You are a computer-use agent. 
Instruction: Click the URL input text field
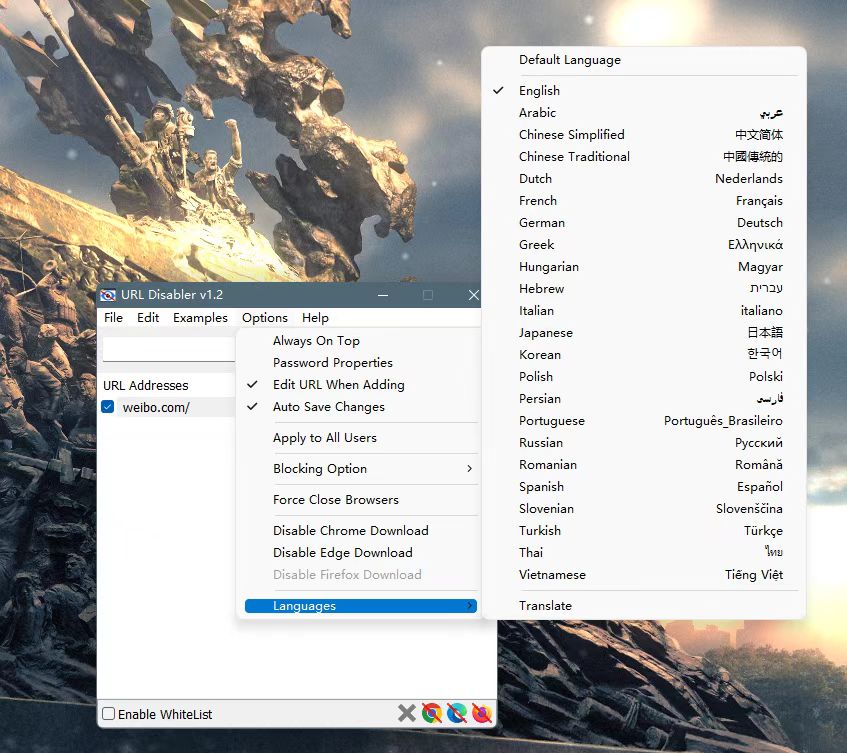pyautogui.click(x=169, y=349)
